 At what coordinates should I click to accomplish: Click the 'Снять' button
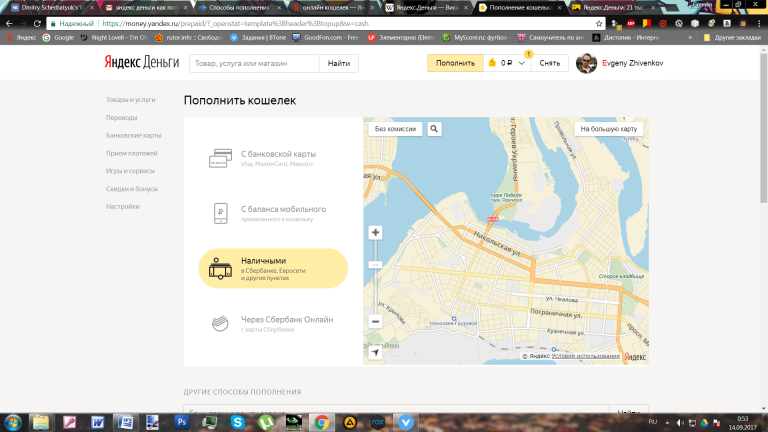click(x=550, y=63)
